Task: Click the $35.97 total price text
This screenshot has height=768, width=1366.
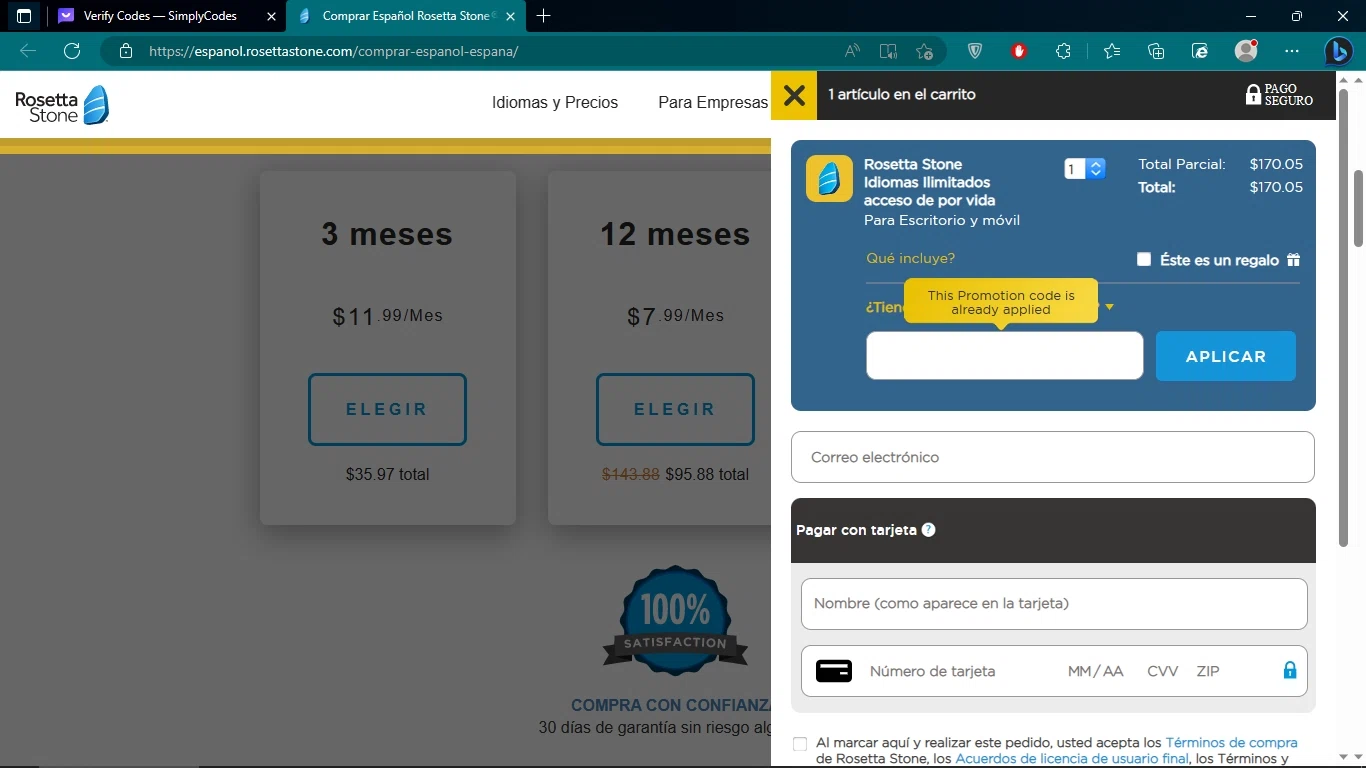Action: pos(387,474)
